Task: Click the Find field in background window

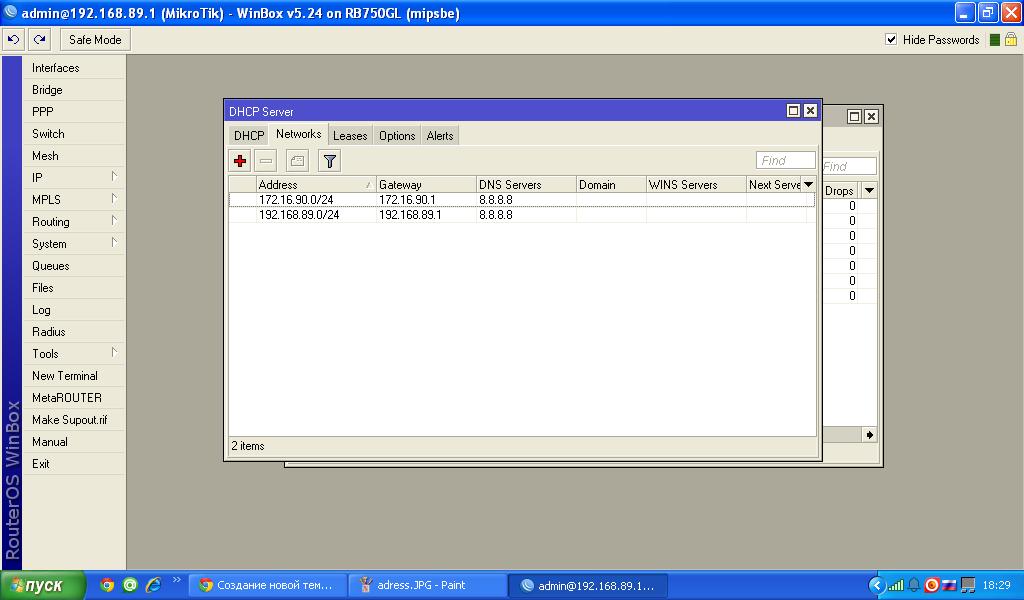Action: click(849, 166)
